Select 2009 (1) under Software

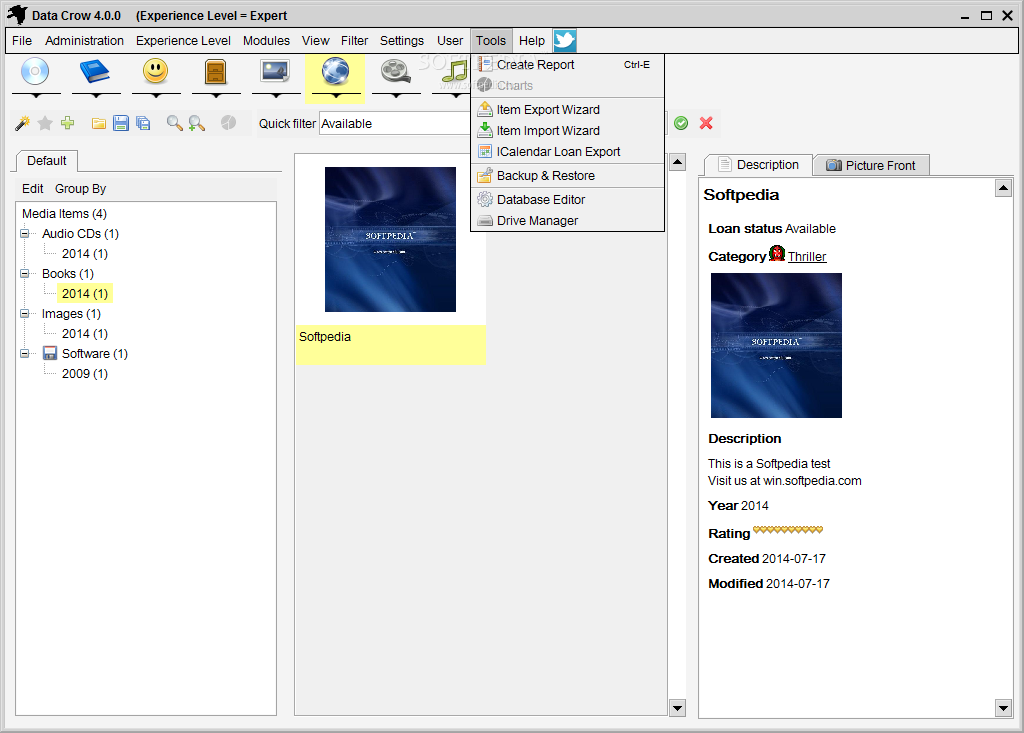point(85,374)
